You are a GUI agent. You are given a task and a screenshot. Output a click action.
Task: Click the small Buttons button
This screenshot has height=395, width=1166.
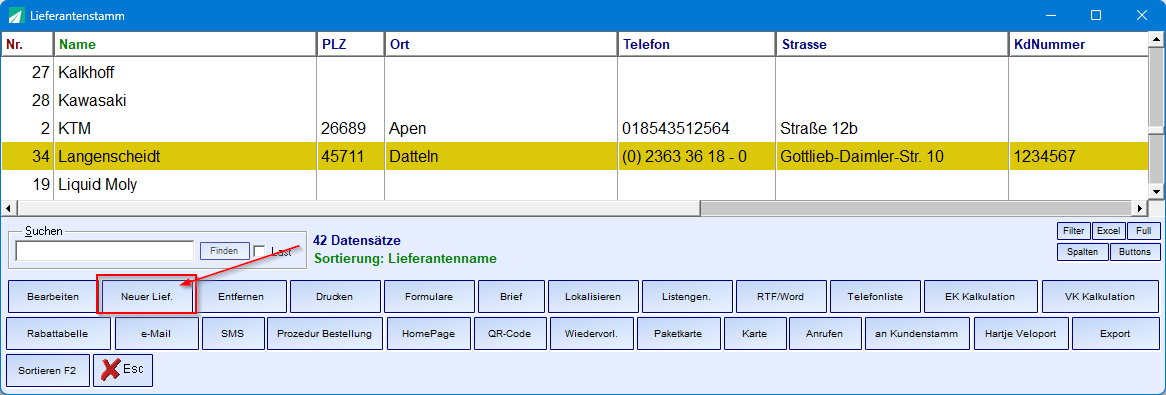[1135, 251]
